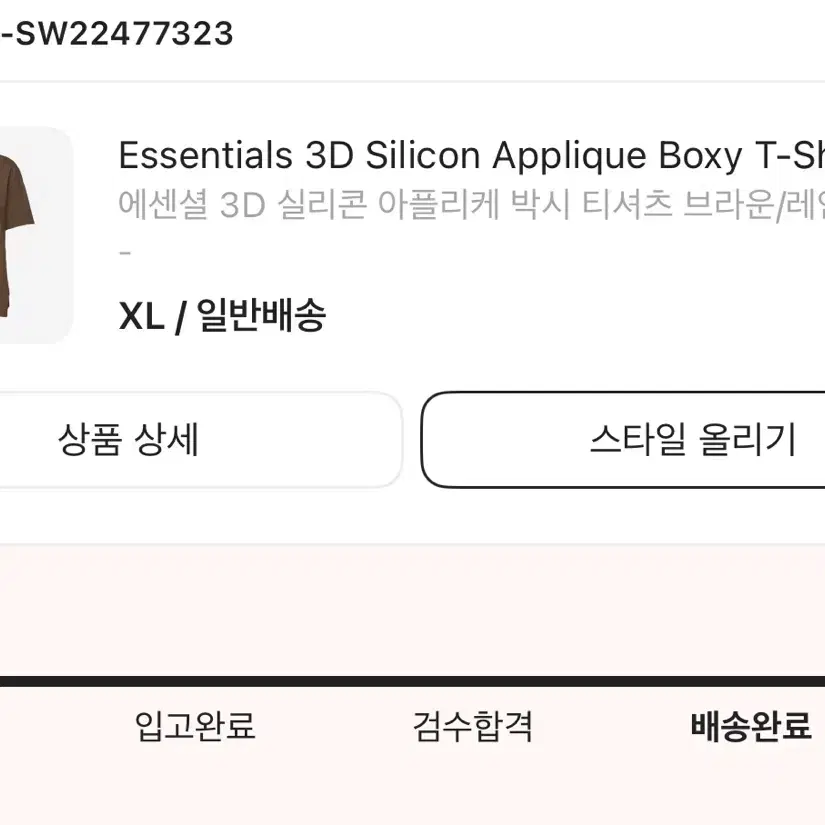
Task: Click the 상품 상세 button
Action: (200, 440)
